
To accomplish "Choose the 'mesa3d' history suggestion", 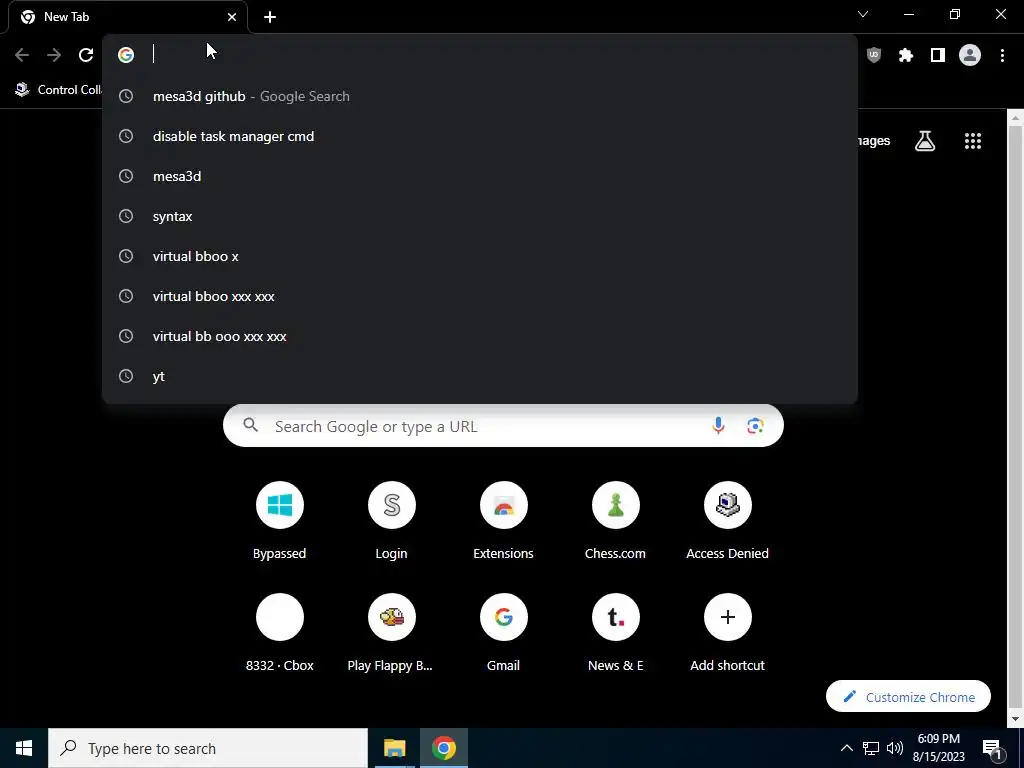I will click(x=480, y=176).
